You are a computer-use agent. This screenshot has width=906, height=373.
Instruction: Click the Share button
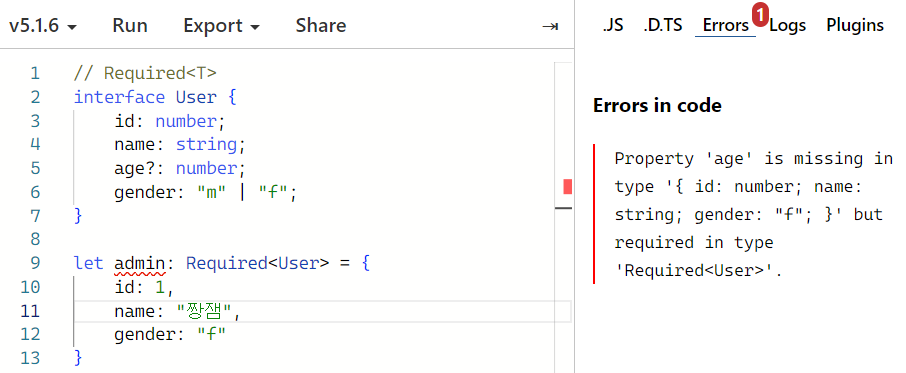321,26
